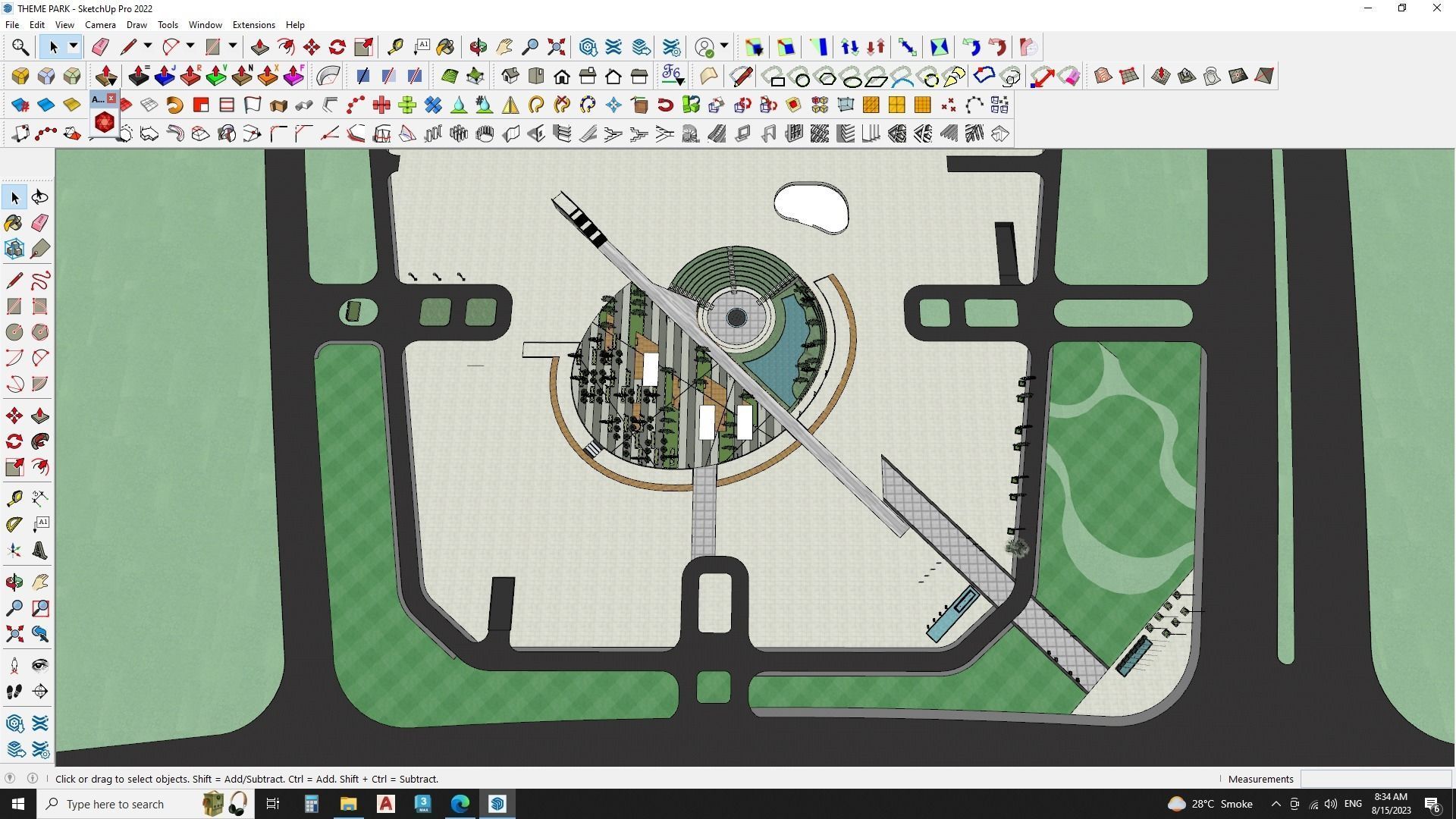Select the Offset tool in left toolbar

point(40,467)
